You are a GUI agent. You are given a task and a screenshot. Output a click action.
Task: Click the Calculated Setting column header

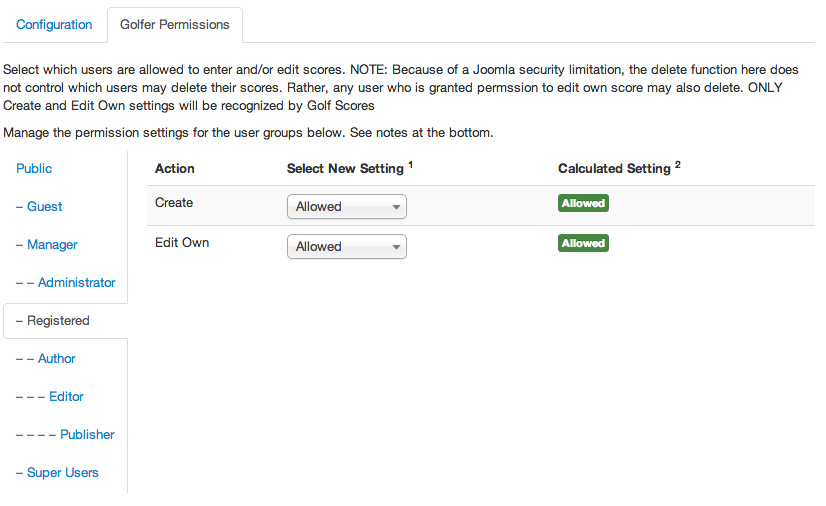620,168
